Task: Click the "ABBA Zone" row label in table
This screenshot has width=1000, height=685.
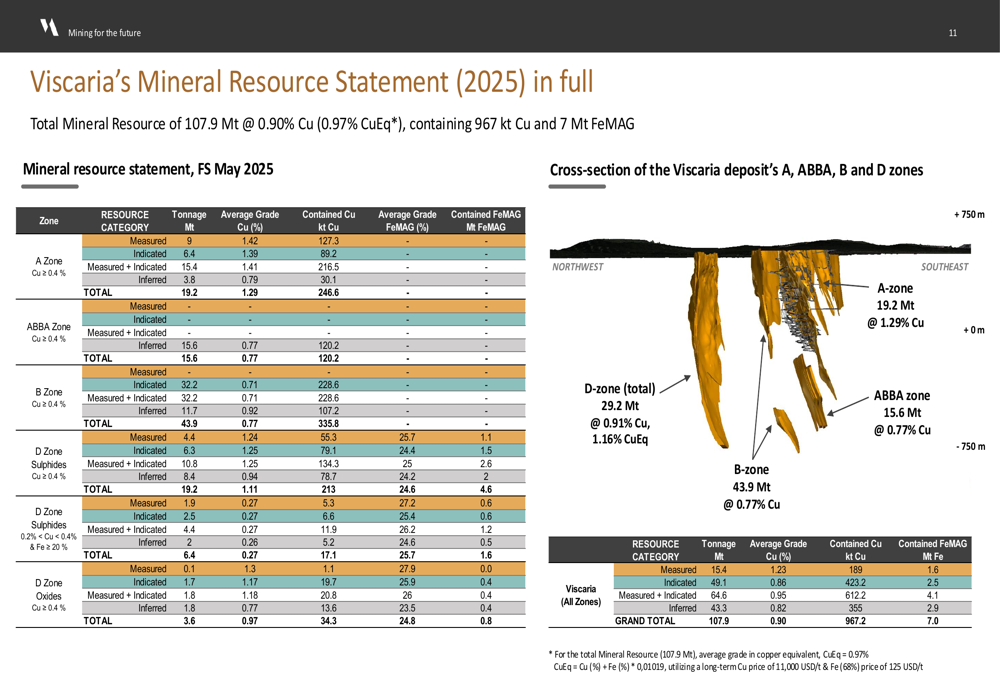Action: pyautogui.click(x=49, y=332)
